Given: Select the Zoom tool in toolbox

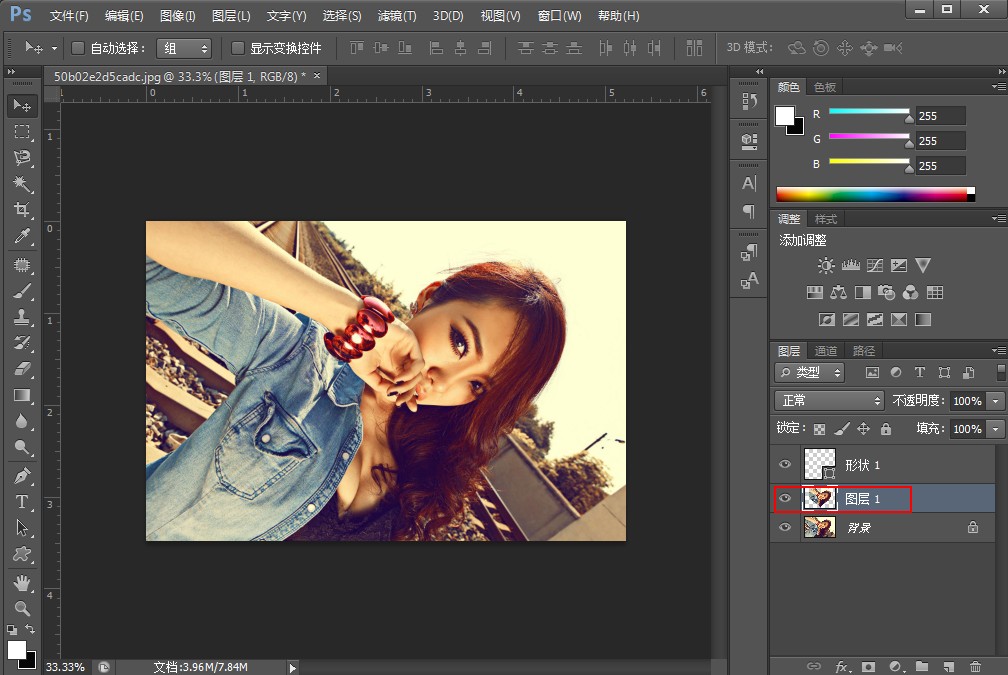Looking at the screenshot, I should (22, 608).
